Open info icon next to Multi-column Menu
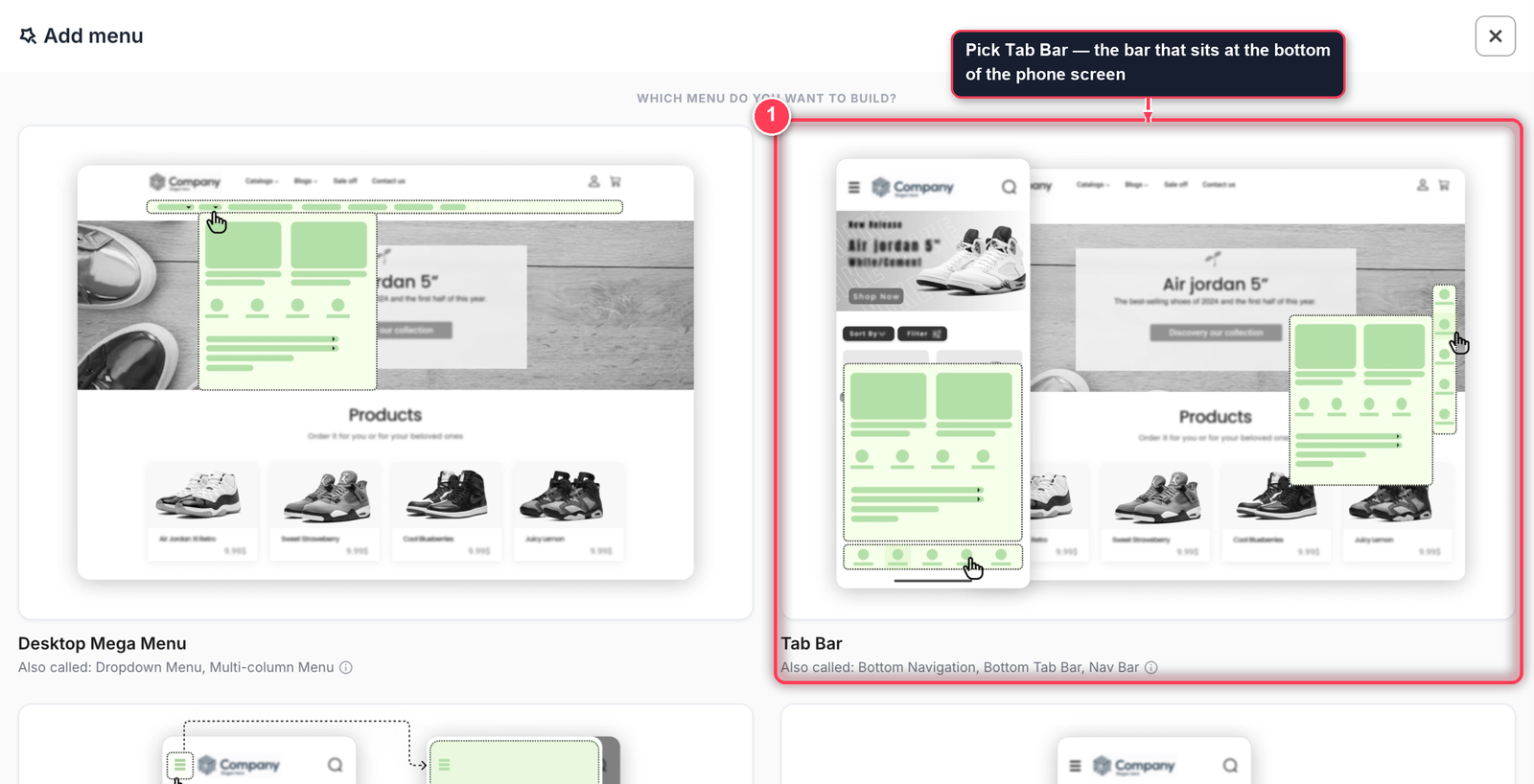Image resolution: width=1534 pixels, height=784 pixels. (x=346, y=668)
